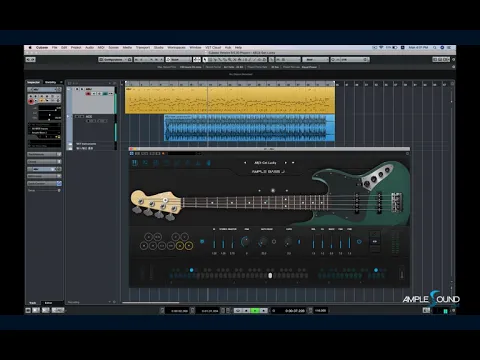Viewport: 480px width, 360px height.
Task: Open the Workspaces menu
Action: (176, 48)
